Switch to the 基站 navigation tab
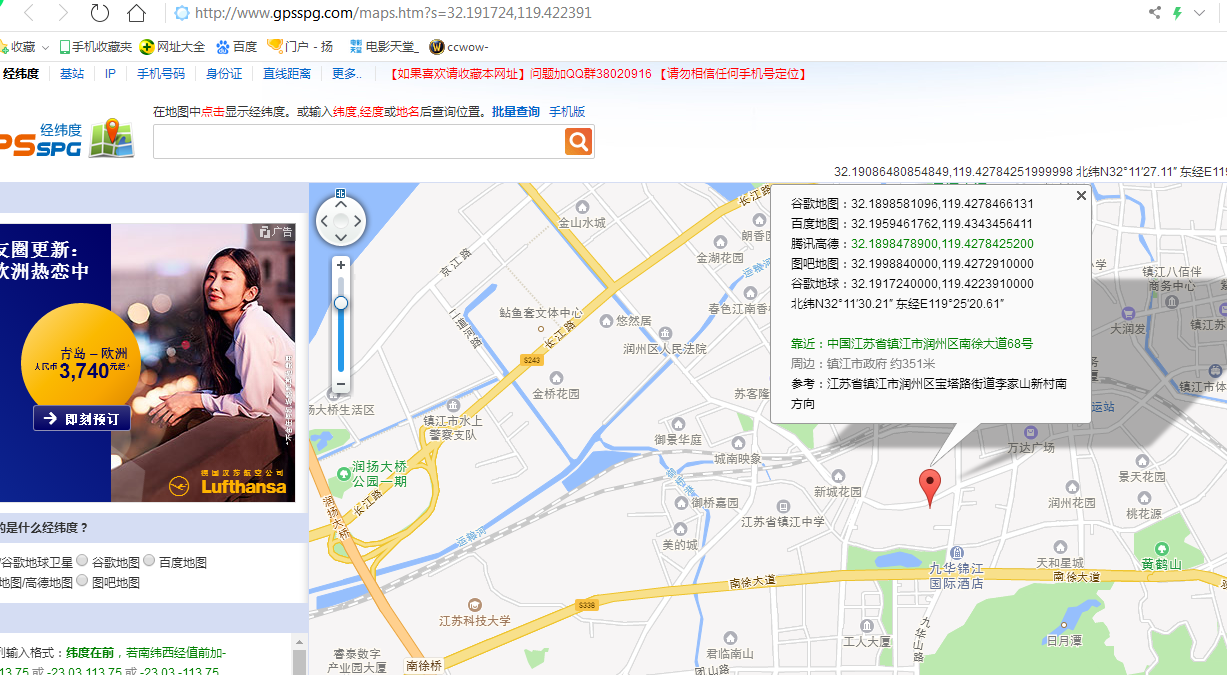Image resolution: width=1227 pixels, height=675 pixels. [x=72, y=74]
